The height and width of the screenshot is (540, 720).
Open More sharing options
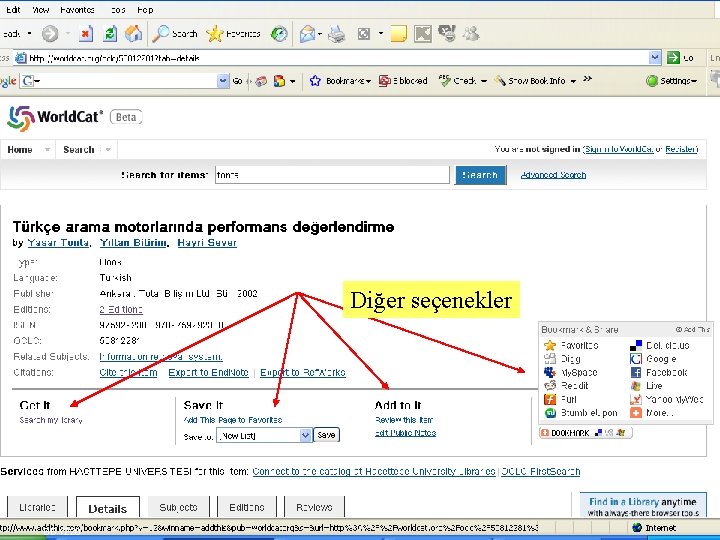(652, 412)
